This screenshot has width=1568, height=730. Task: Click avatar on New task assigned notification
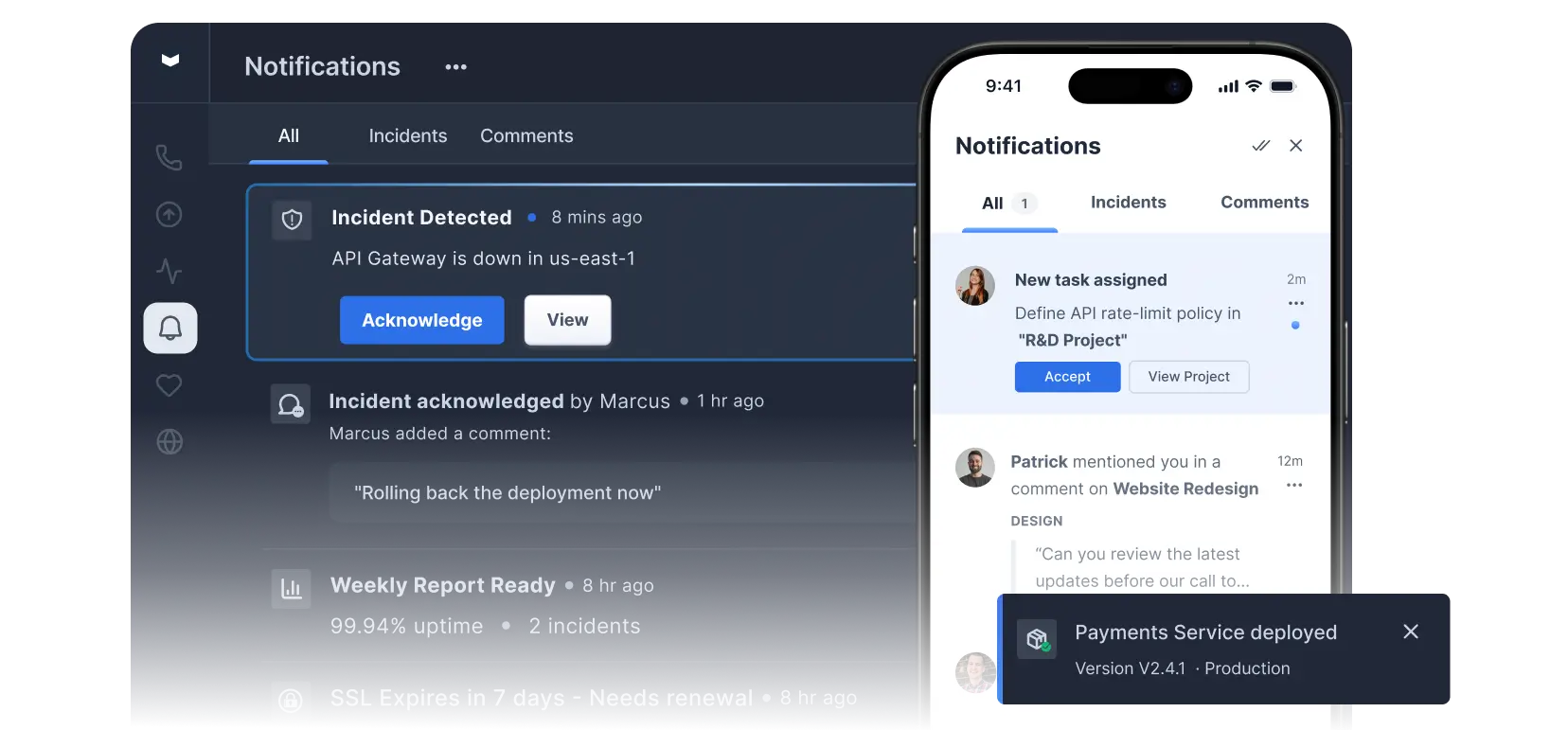tap(975, 286)
